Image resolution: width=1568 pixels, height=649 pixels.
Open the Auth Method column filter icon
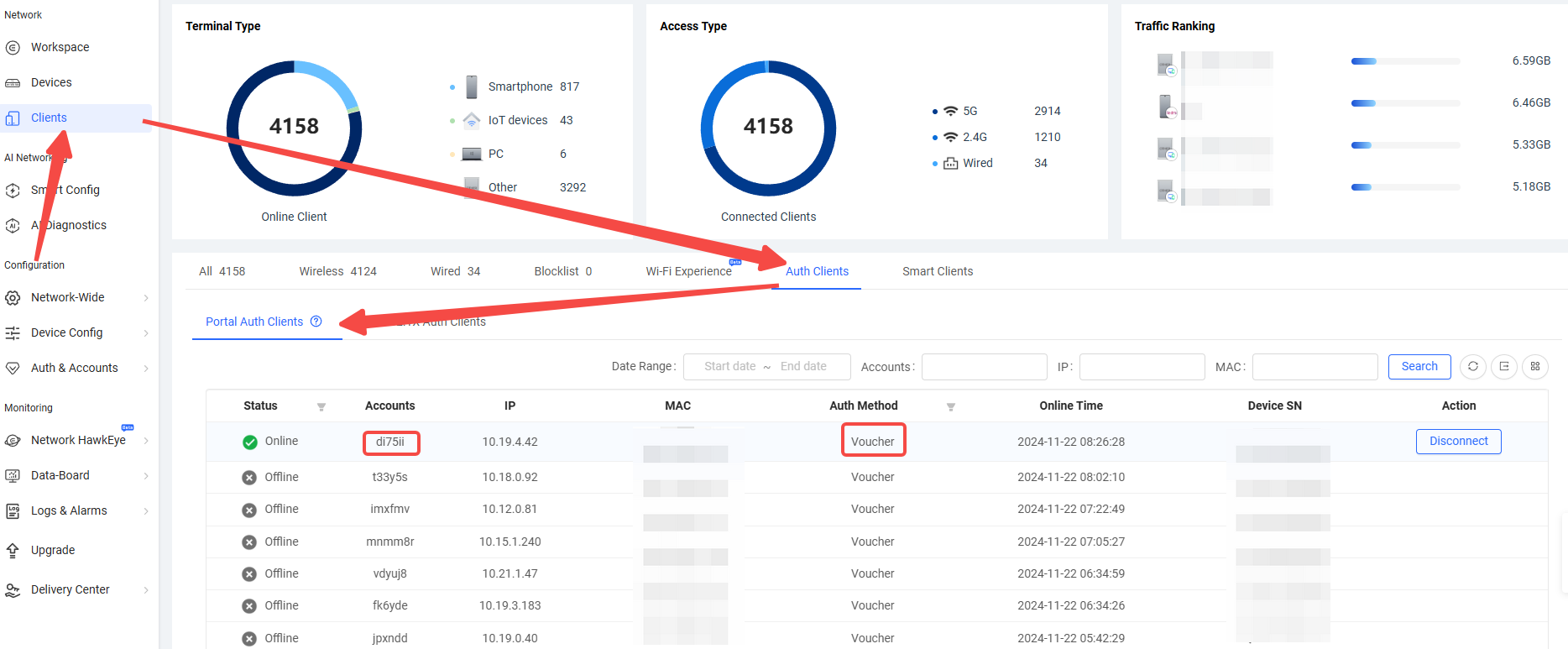click(951, 406)
